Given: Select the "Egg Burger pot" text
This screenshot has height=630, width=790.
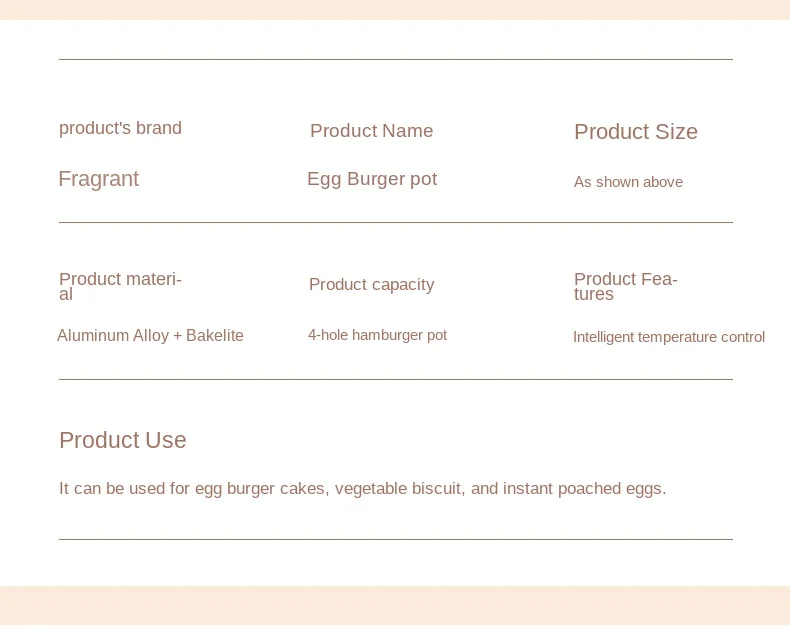Looking at the screenshot, I should (x=372, y=179).
